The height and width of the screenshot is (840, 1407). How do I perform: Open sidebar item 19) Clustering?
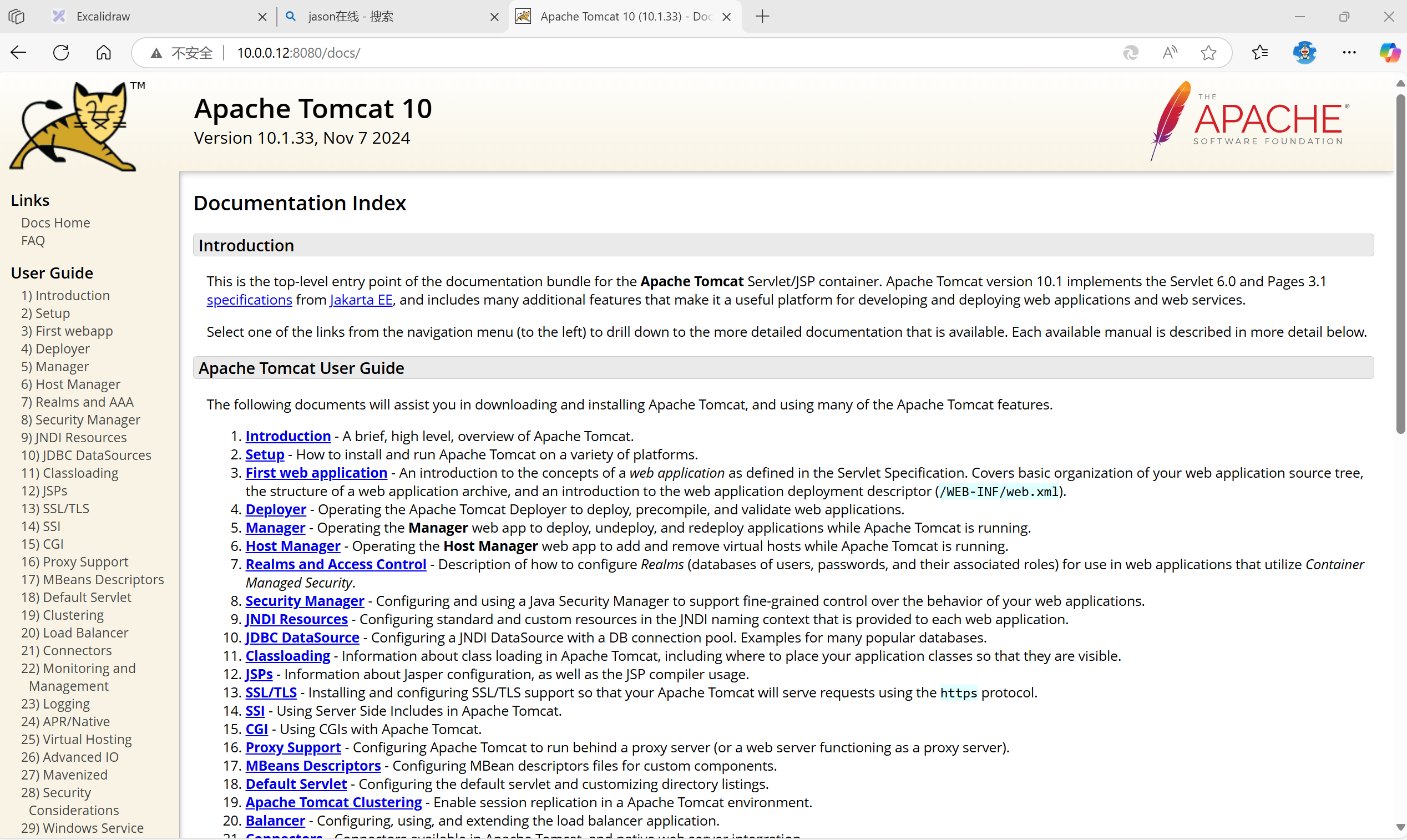[x=62, y=615]
